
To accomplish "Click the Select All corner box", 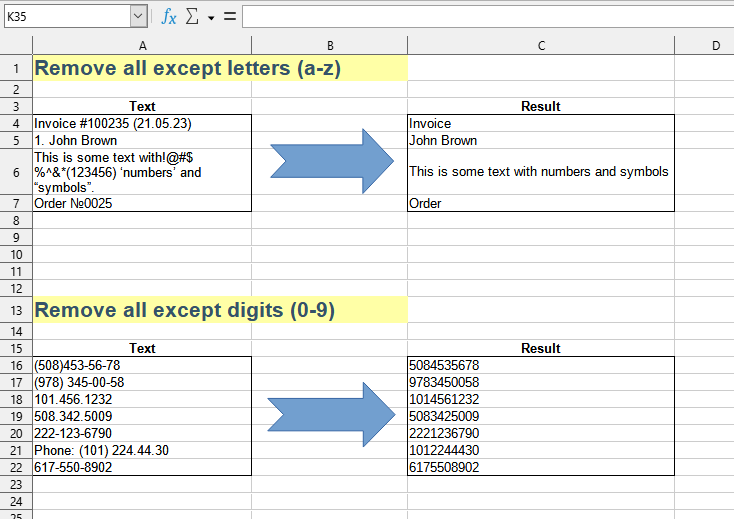I will [16, 46].
